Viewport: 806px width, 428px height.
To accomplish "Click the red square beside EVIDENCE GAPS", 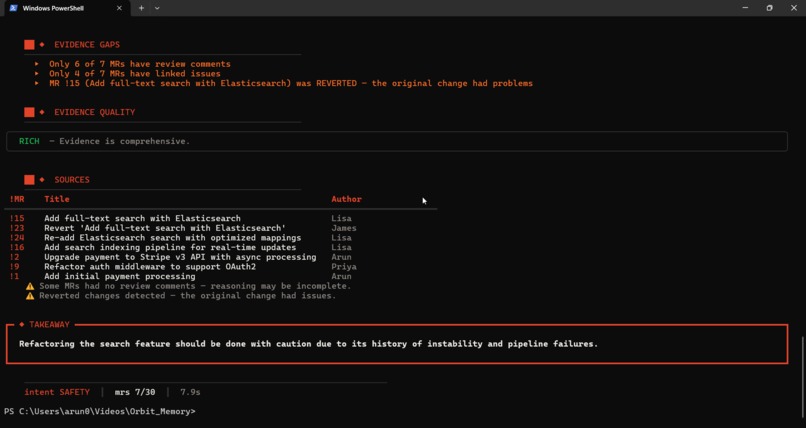I will pyautogui.click(x=29, y=45).
